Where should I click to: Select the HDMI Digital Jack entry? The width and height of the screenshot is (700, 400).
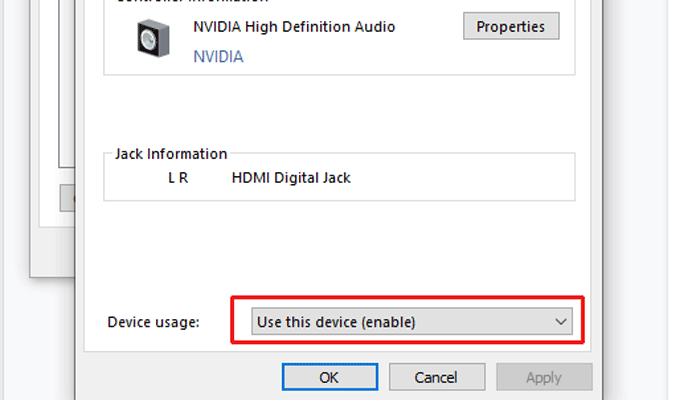tap(291, 178)
